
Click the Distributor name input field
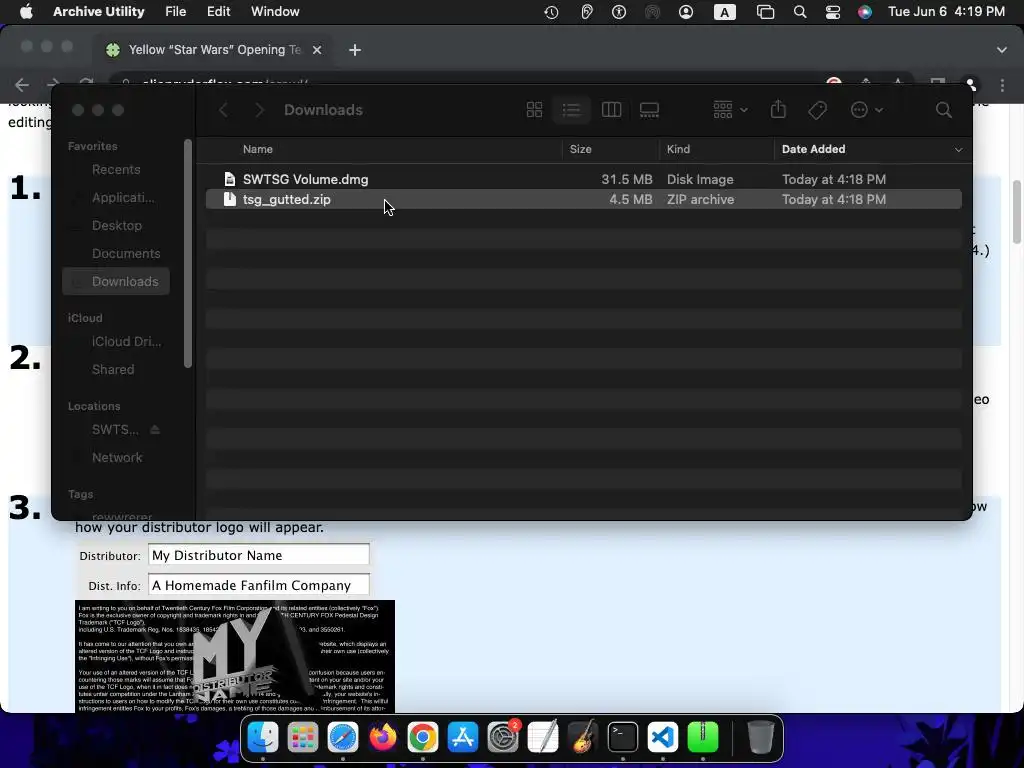coord(259,555)
